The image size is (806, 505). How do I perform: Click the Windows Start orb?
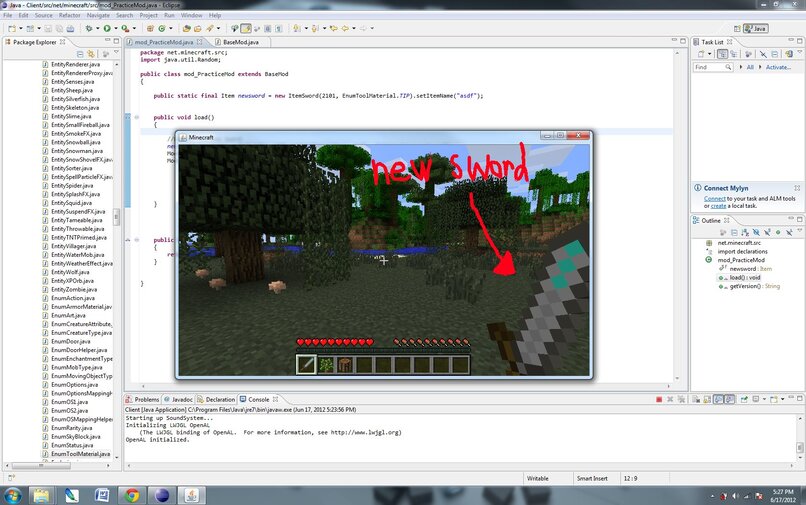14,494
